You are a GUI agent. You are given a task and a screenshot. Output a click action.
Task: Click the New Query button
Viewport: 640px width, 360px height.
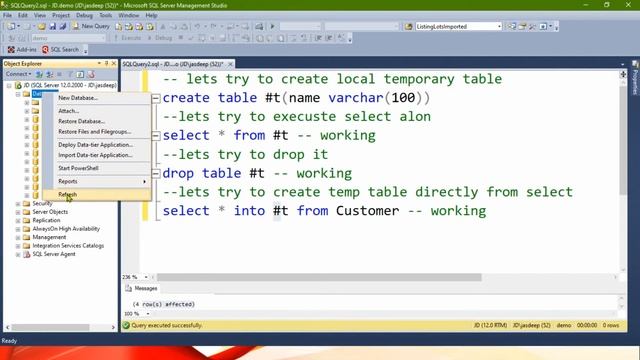[91, 26]
